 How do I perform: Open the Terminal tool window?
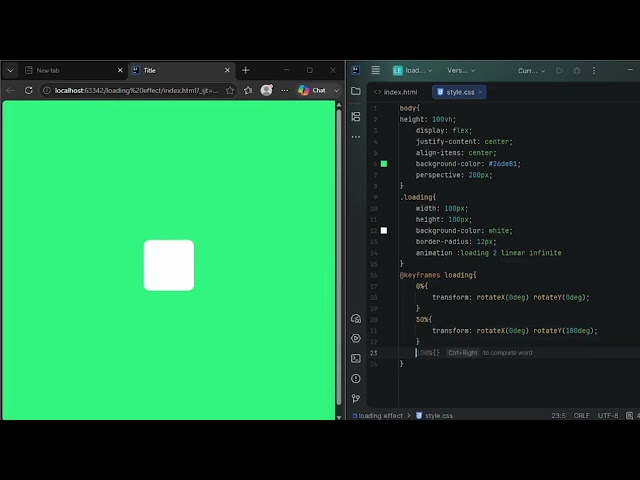(356, 358)
